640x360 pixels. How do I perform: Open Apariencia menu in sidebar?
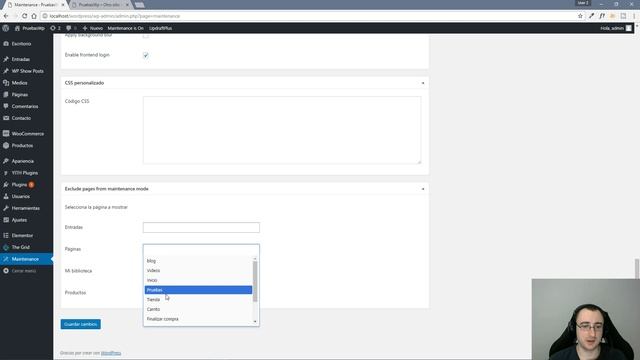coord(22,161)
